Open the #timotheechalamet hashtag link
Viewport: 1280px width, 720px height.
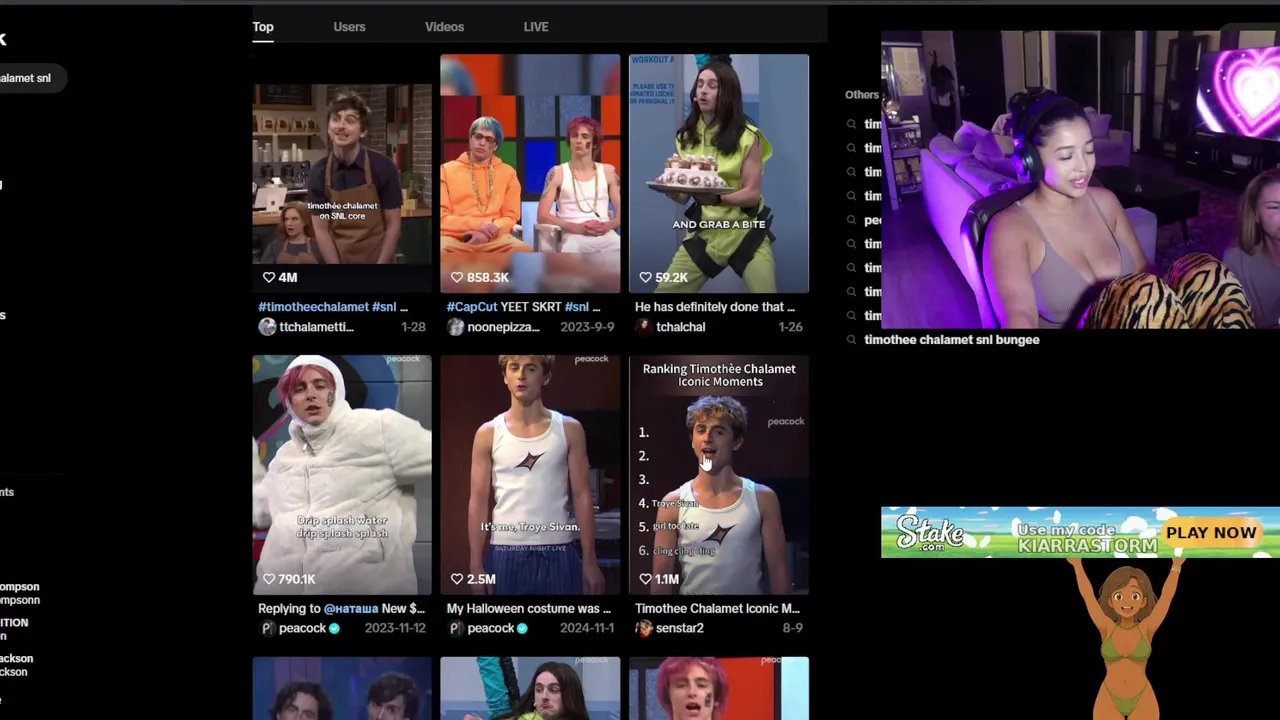[313, 307]
